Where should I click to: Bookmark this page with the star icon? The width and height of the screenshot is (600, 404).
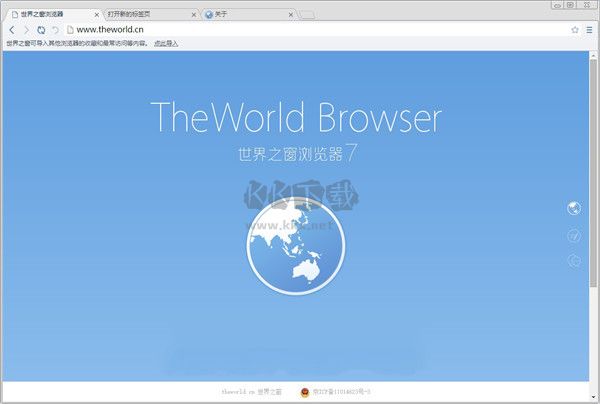click(x=575, y=30)
